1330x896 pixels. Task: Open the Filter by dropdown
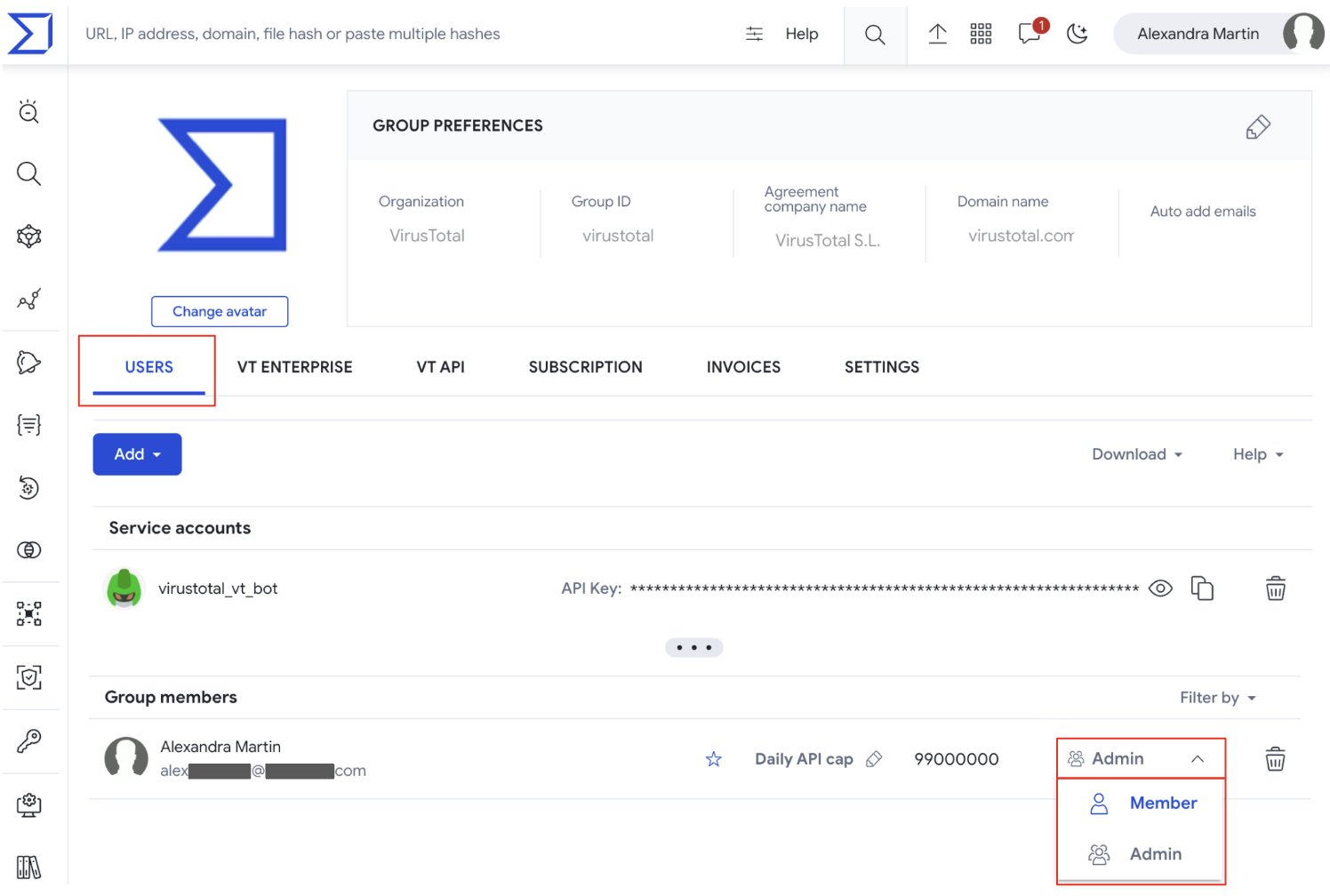pyautogui.click(x=1217, y=698)
